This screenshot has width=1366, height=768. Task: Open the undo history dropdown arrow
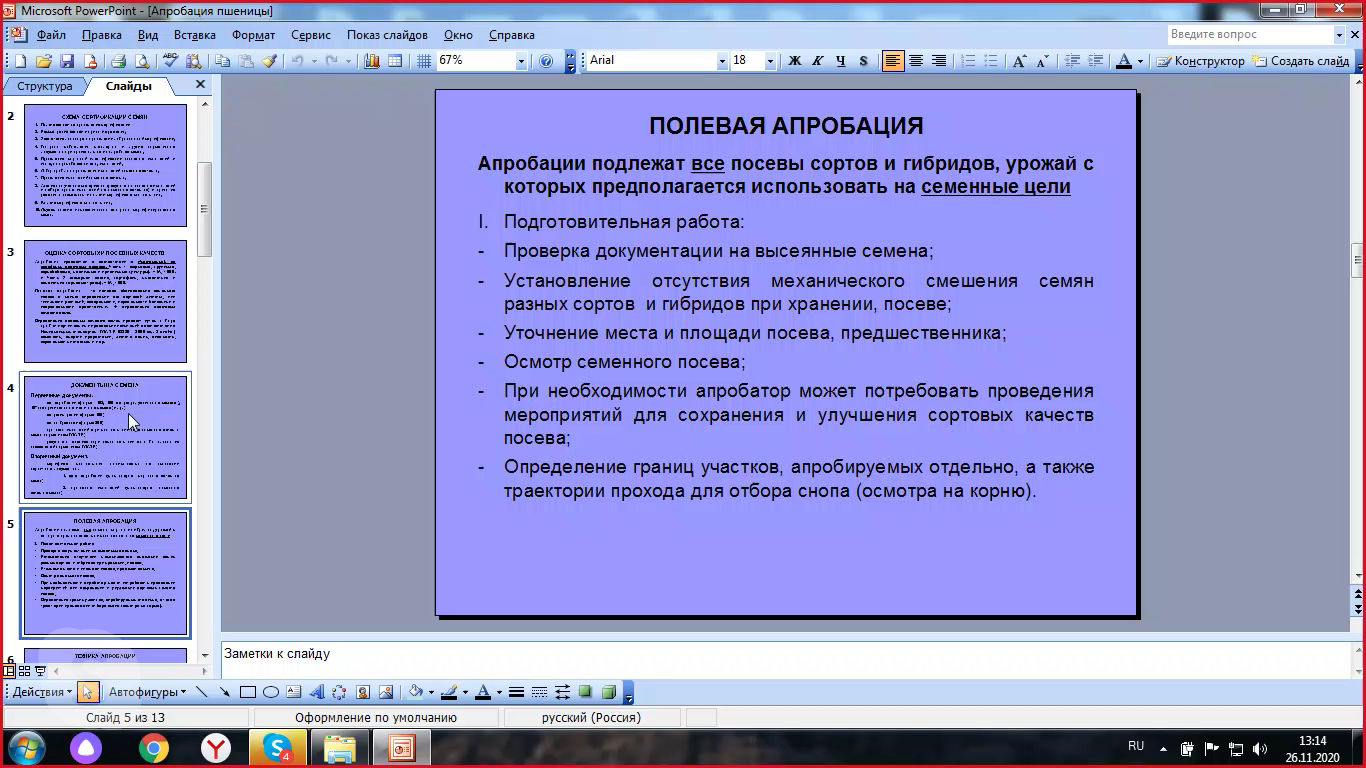[x=314, y=61]
